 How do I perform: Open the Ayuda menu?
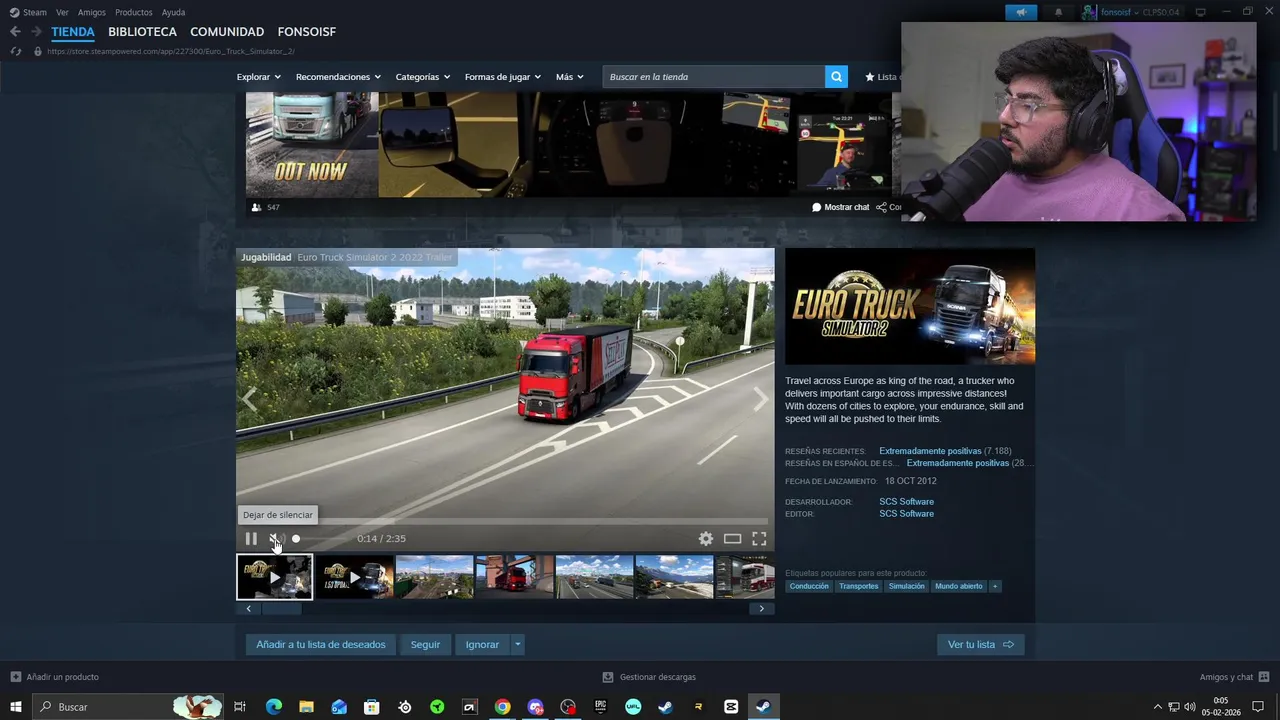pyautogui.click(x=173, y=12)
